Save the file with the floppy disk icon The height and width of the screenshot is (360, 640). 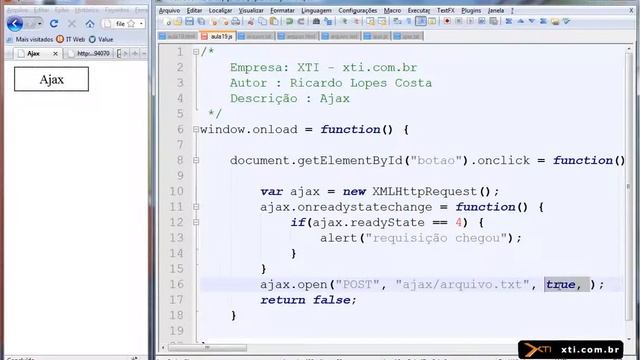[189, 21]
